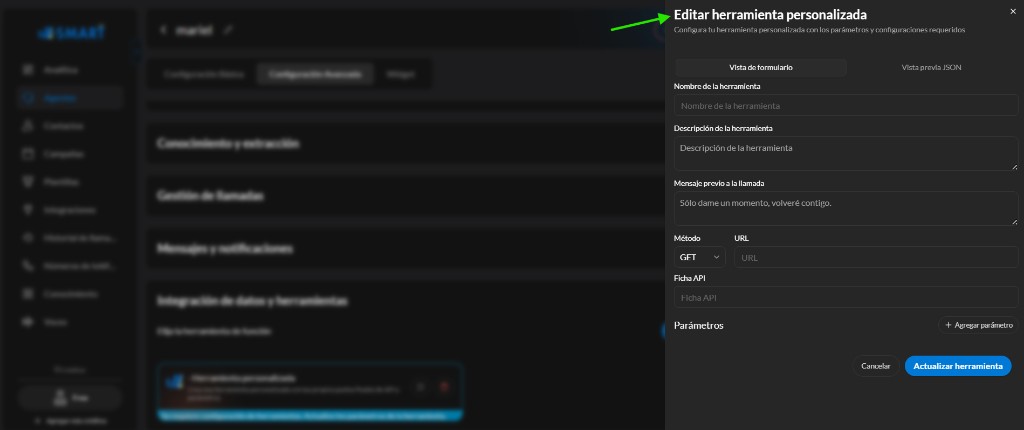1024x430 pixels.
Task: Open Campañas in the sidebar
Action: coord(70,154)
